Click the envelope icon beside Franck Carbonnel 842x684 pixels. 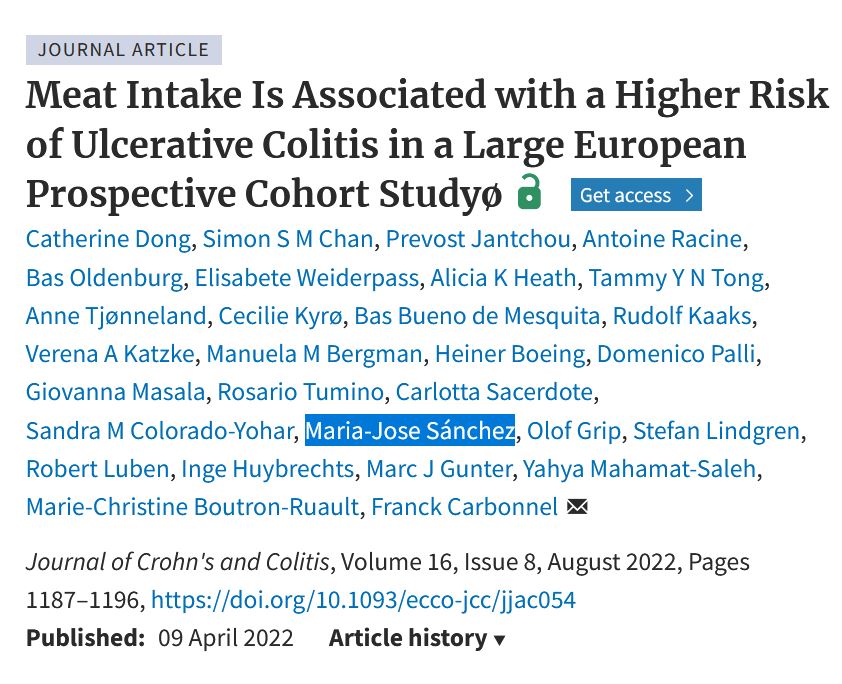(577, 507)
